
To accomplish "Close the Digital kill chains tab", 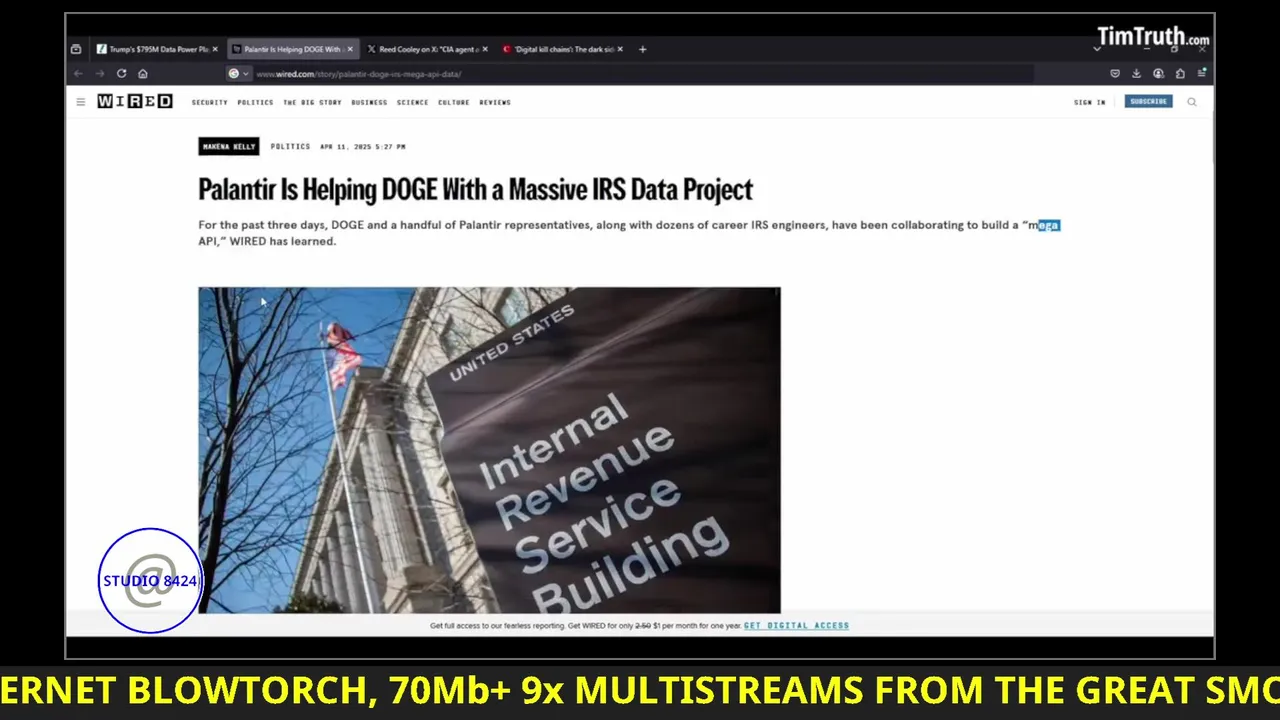I will 620,49.
